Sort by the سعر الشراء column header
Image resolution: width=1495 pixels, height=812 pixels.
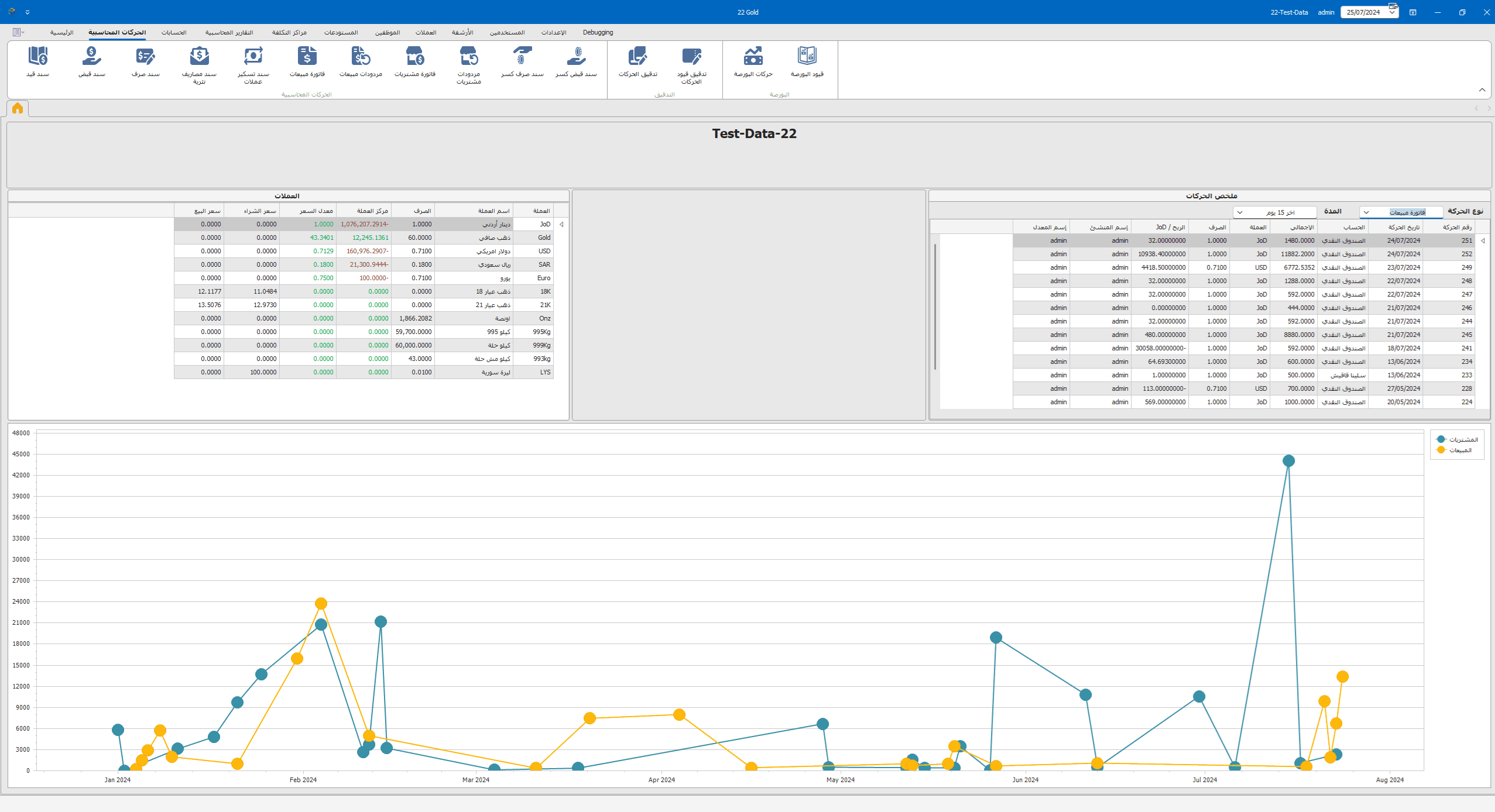pyautogui.click(x=251, y=211)
